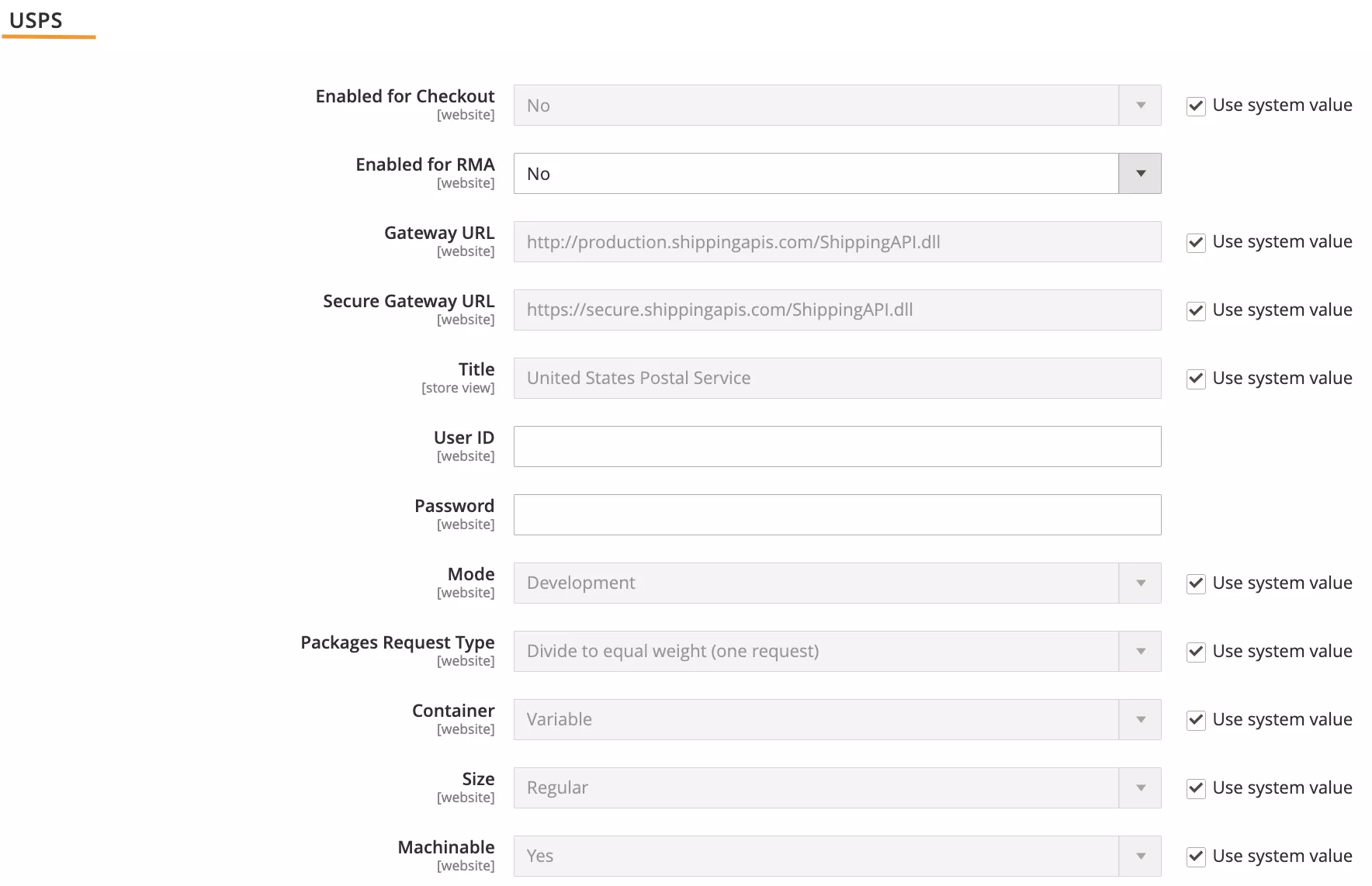Uncheck Use system value for Title
Viewport: 1372px width, 886px height.
coord(1196,379)
